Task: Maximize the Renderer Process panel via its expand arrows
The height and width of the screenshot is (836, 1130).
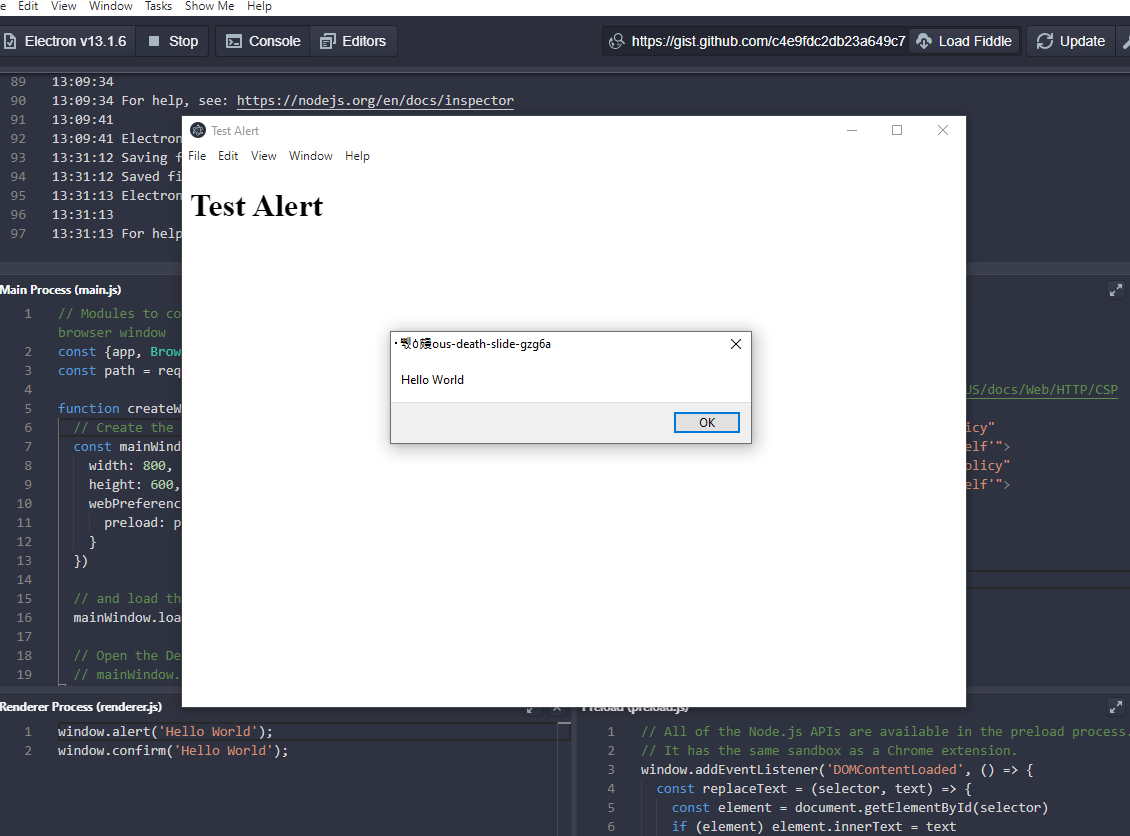Action: pyautogui.click(x=530, y=707)
